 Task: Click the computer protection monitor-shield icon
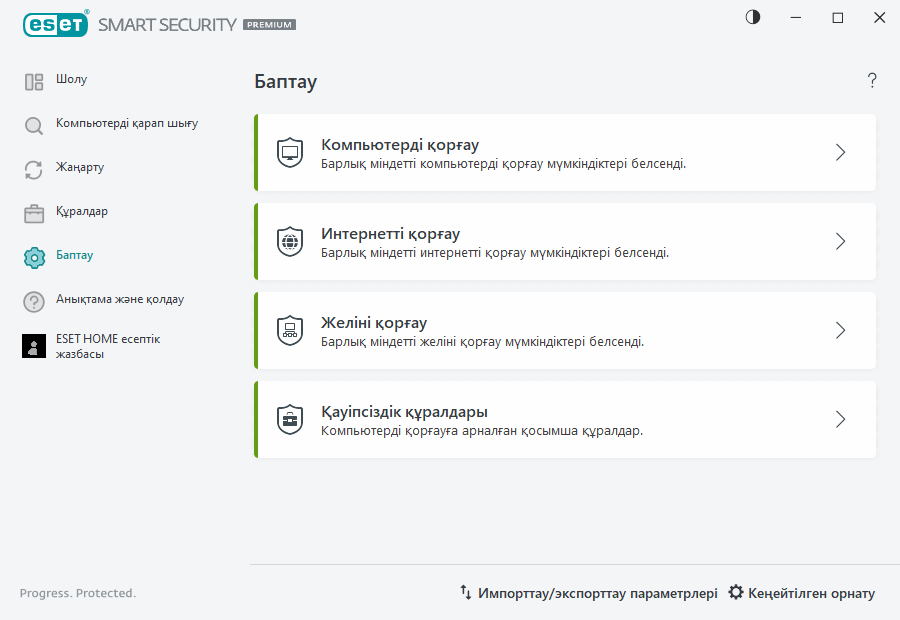coord(290,152)
